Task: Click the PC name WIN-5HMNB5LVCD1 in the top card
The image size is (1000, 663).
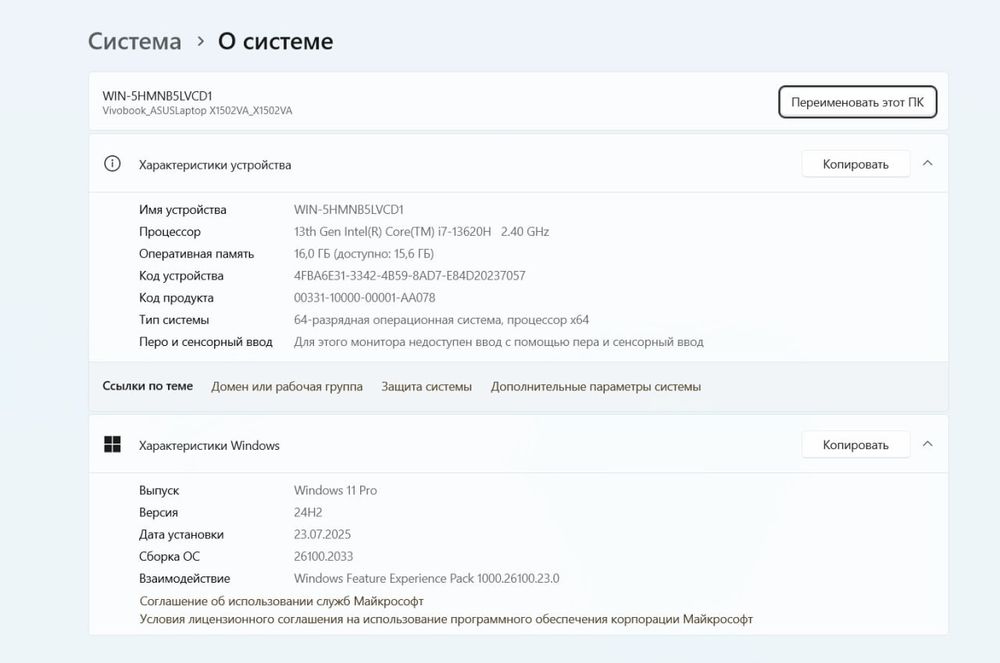Action: 157,96
